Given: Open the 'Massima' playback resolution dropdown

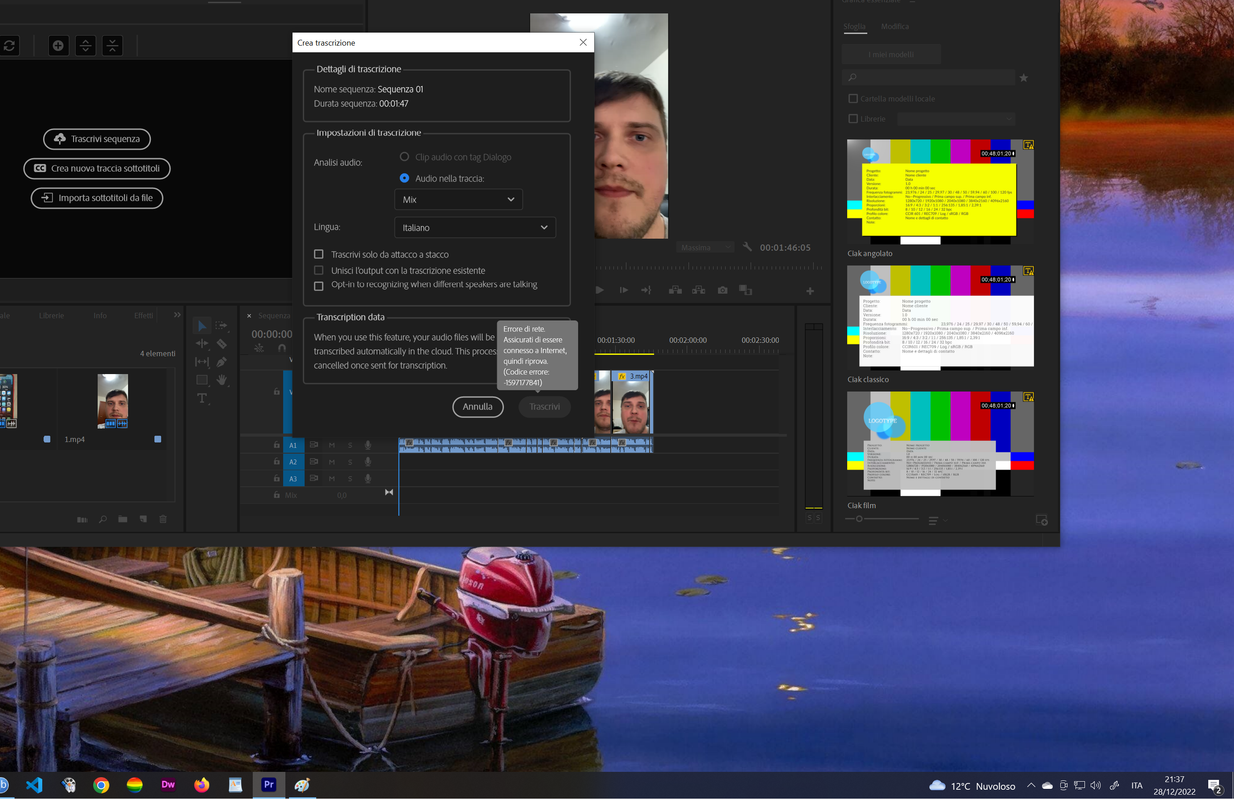Looking at the screenshot, I should [704, 247].
